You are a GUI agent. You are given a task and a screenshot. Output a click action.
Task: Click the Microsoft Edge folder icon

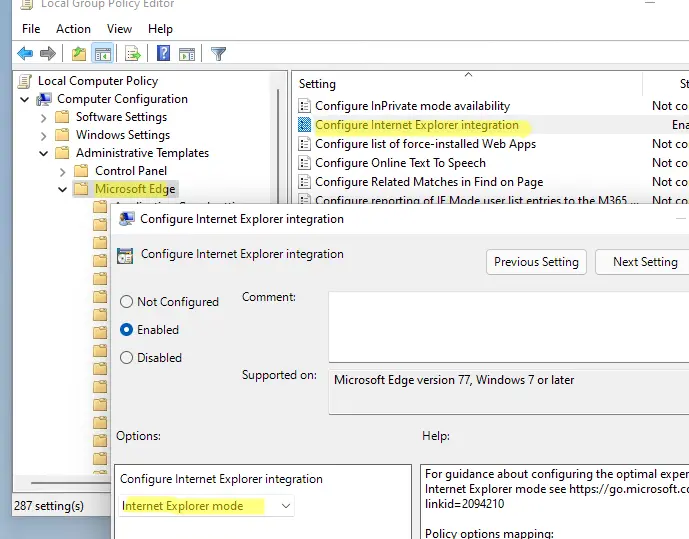coord(81,189)
